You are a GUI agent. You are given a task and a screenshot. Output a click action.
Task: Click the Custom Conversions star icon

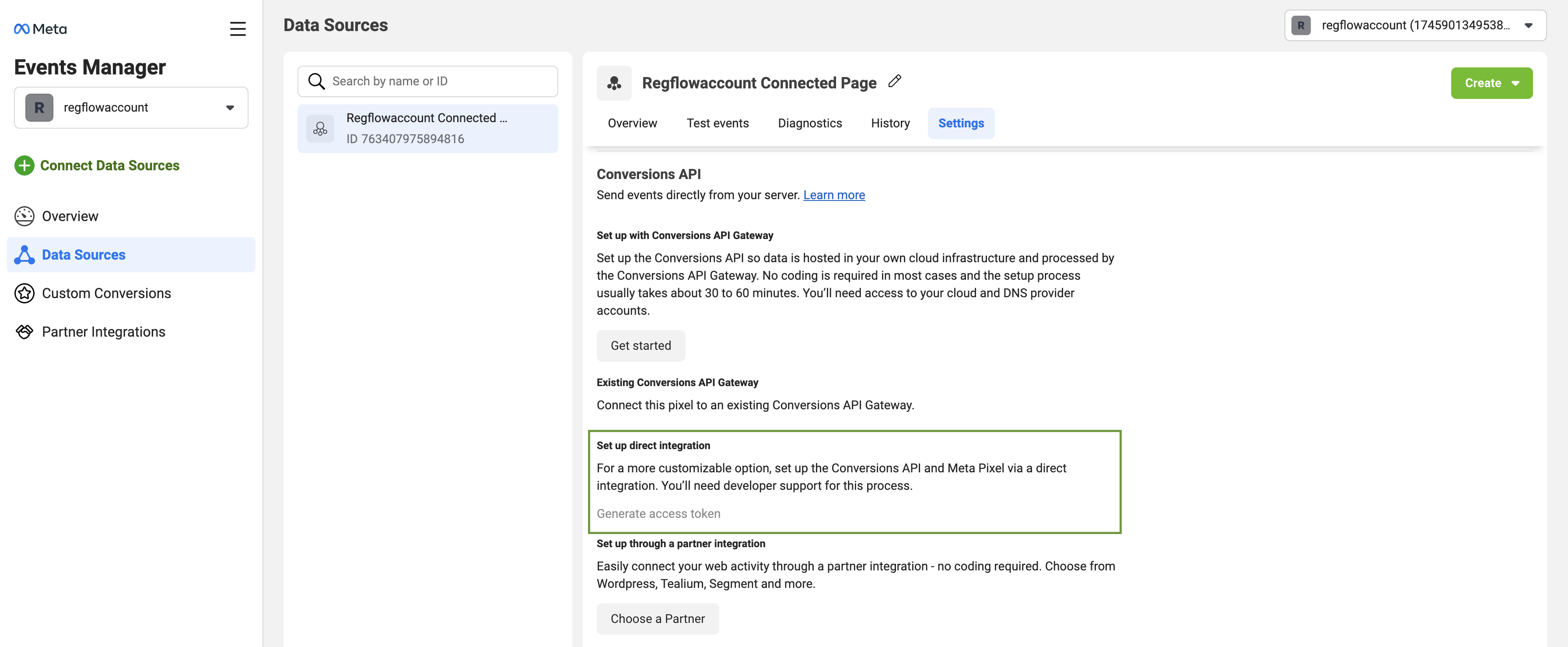[x=24, y=293]
